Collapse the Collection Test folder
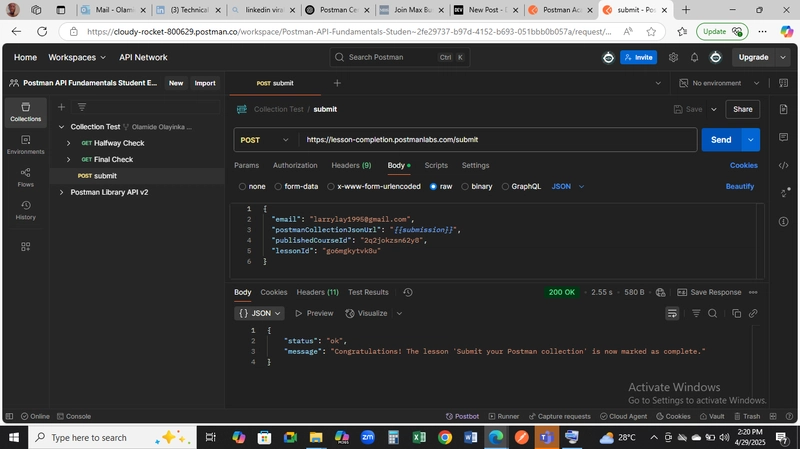This screenshot has height=449, width=800. (x=61, y=127)
